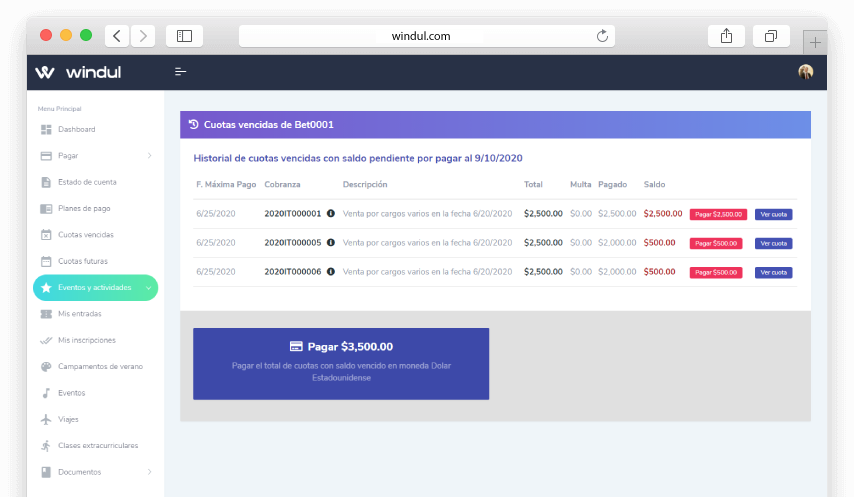Click info icon next to 2020IT000001
854x497 pixels.
pyautogui.click(x=331, y=214)
